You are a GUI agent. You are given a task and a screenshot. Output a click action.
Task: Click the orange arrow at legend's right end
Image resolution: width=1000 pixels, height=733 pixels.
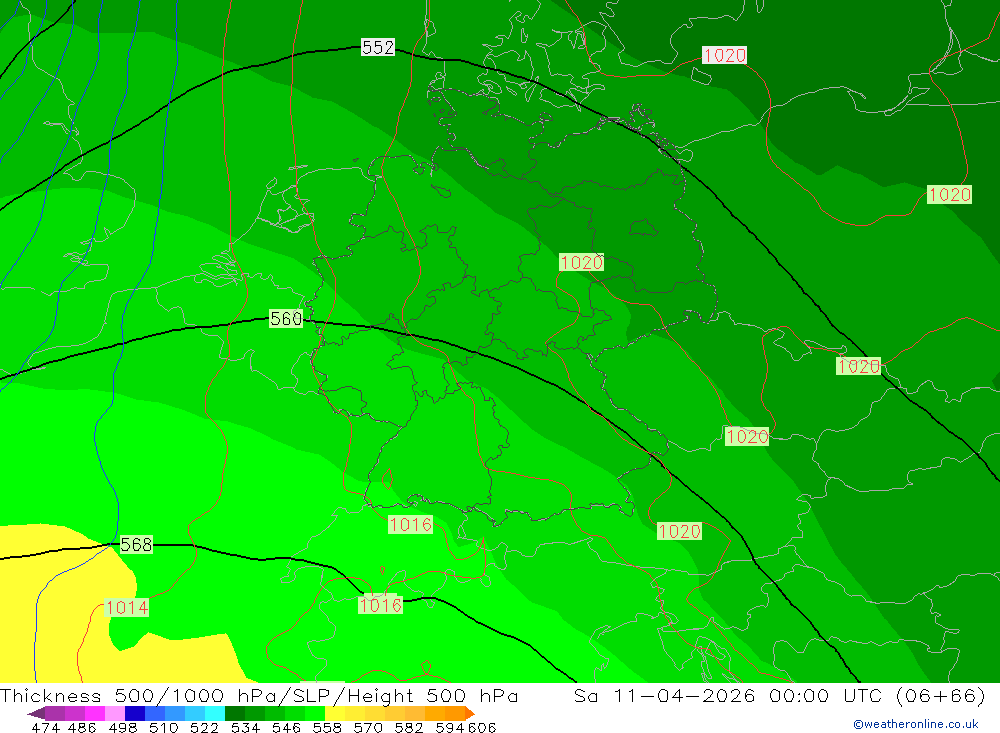point(470,713)
